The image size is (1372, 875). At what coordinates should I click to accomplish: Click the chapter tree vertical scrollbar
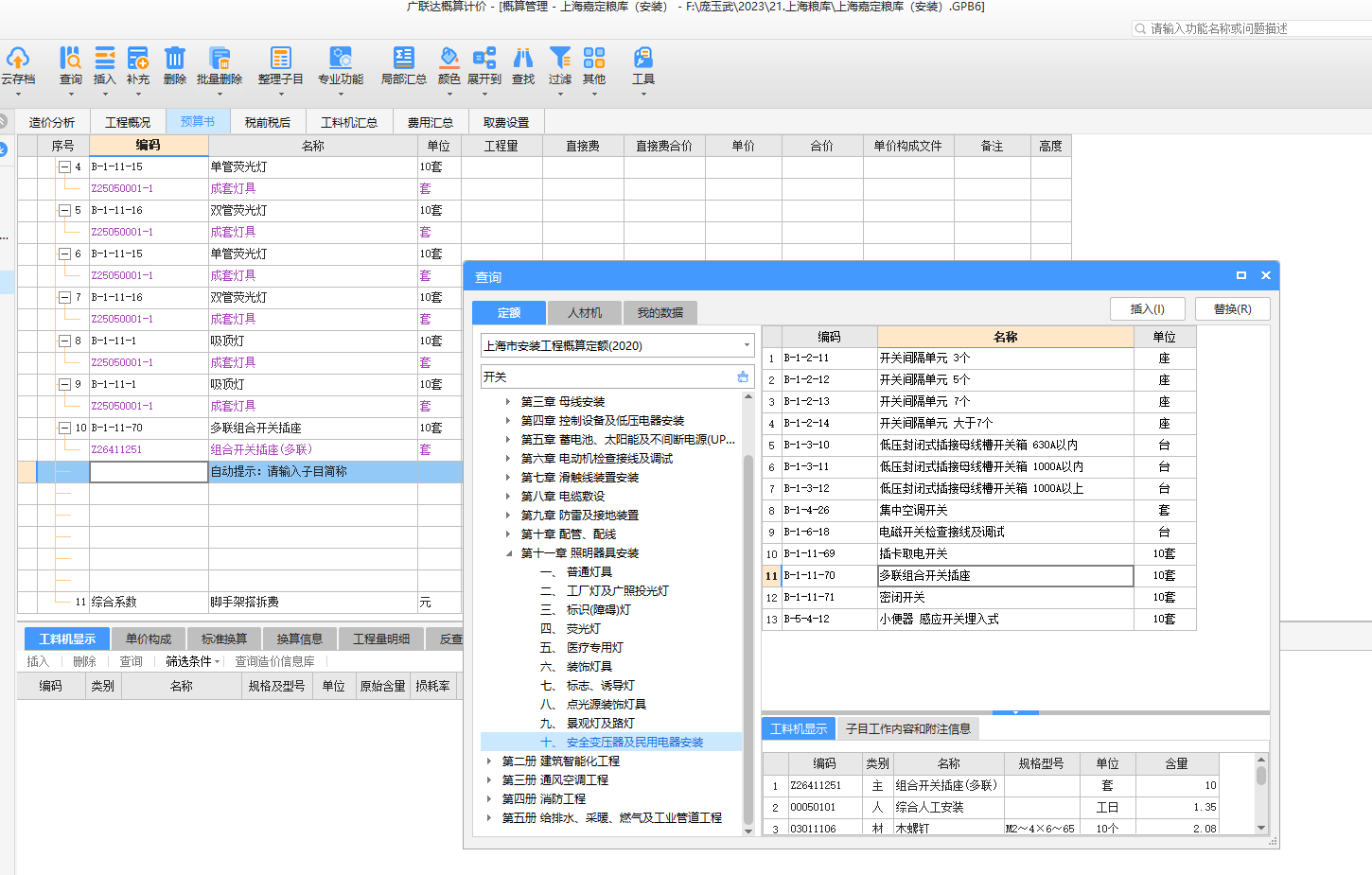[748, 639]
